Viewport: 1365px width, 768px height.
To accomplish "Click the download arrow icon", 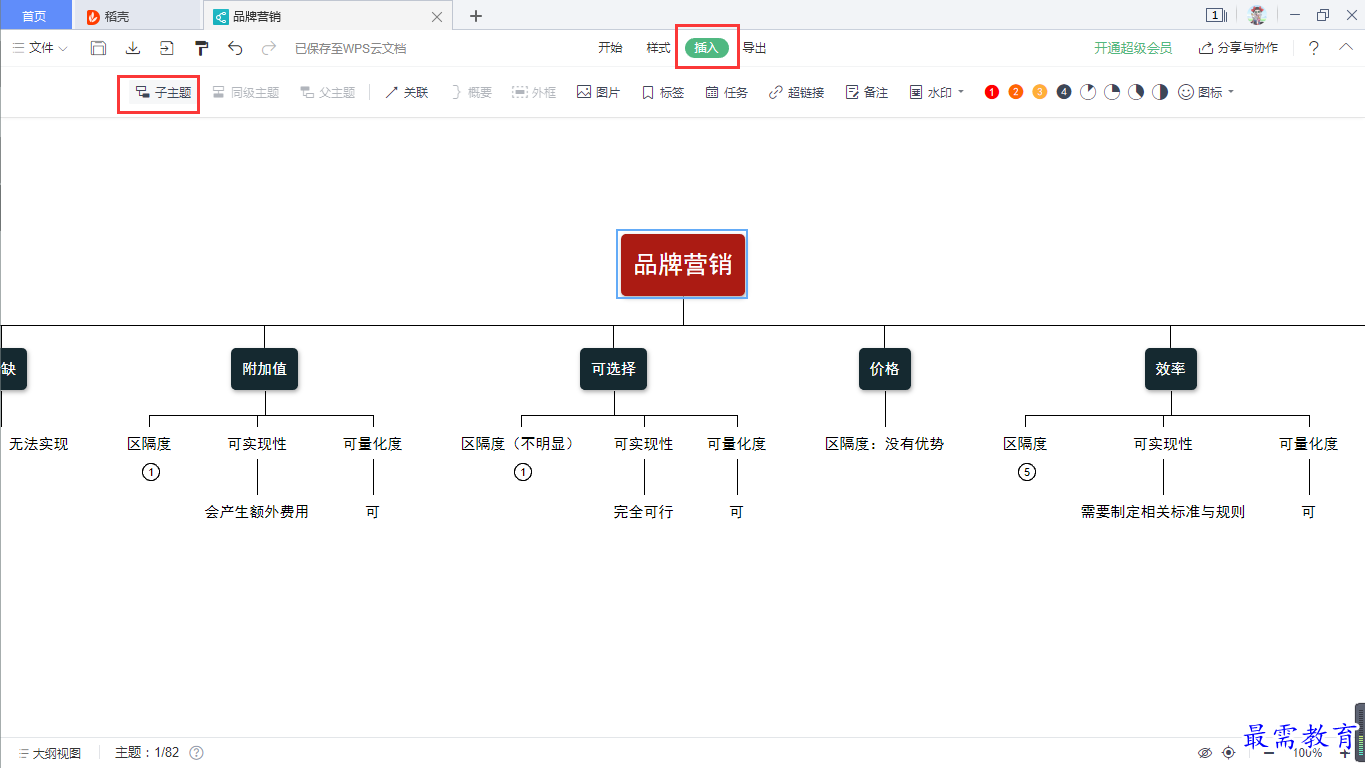I will pyautogui.click(x=133, y=48).
